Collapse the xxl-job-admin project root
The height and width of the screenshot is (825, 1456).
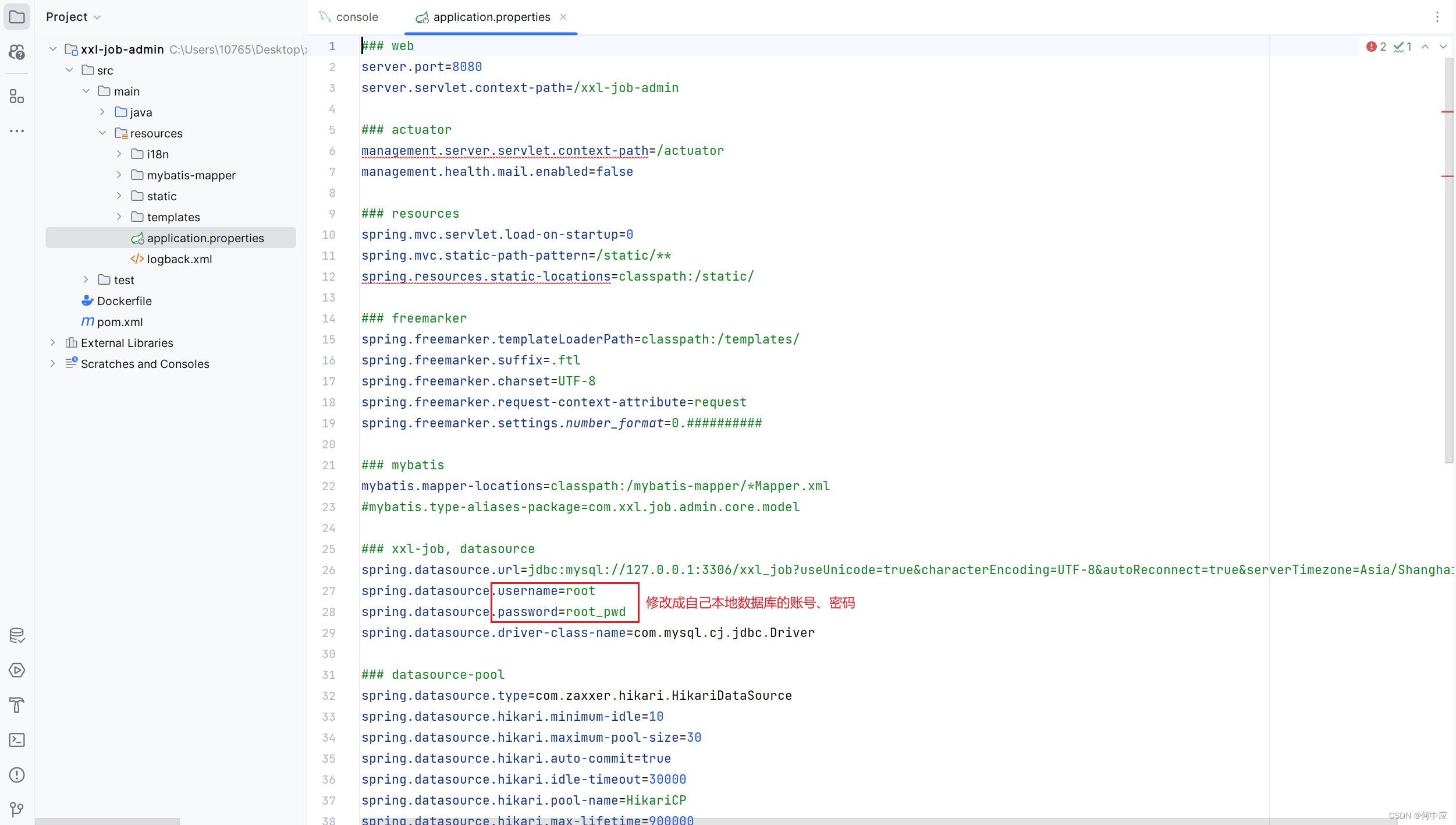53,49
